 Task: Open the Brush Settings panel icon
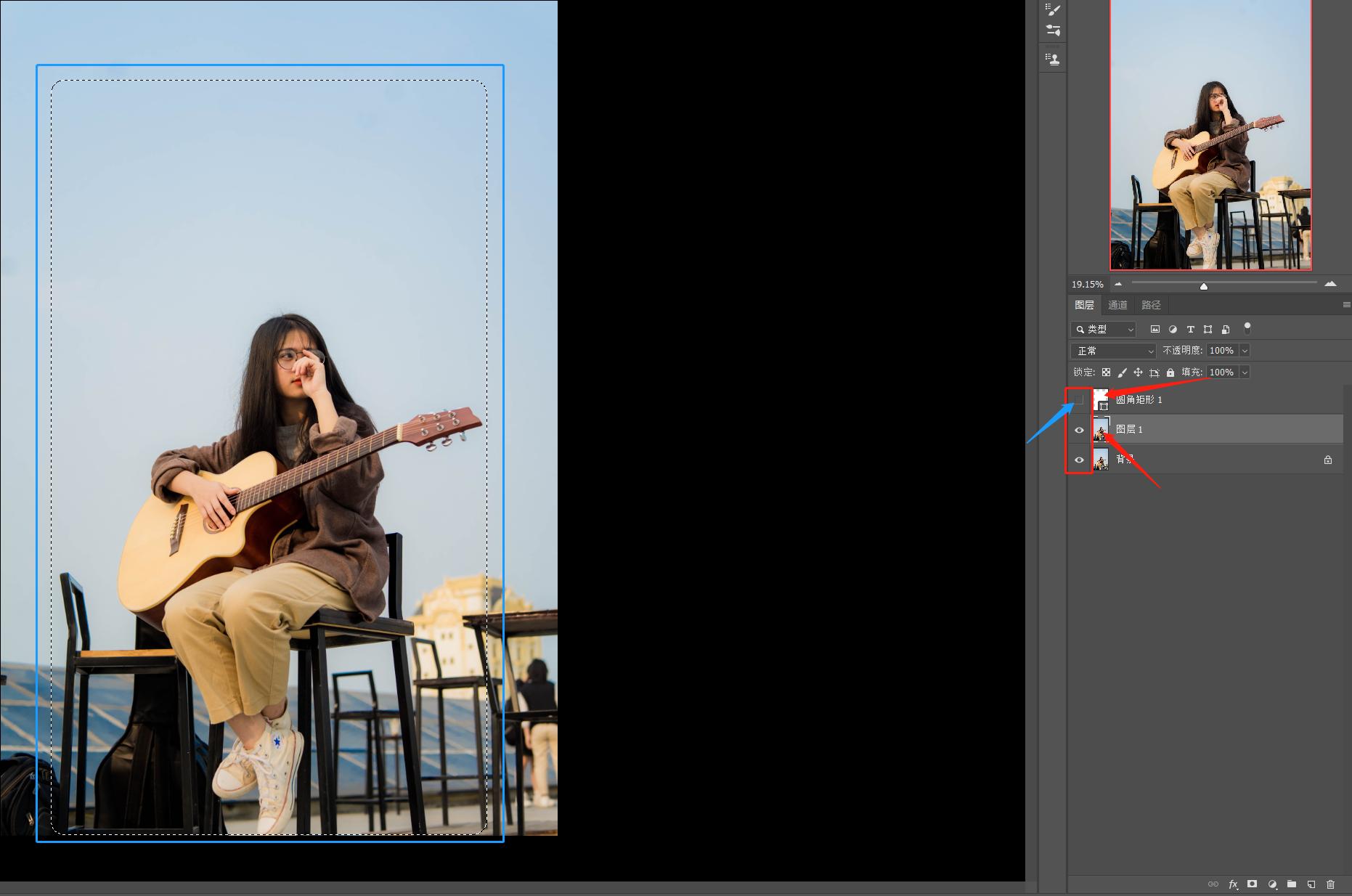[x=1053, y=9]
